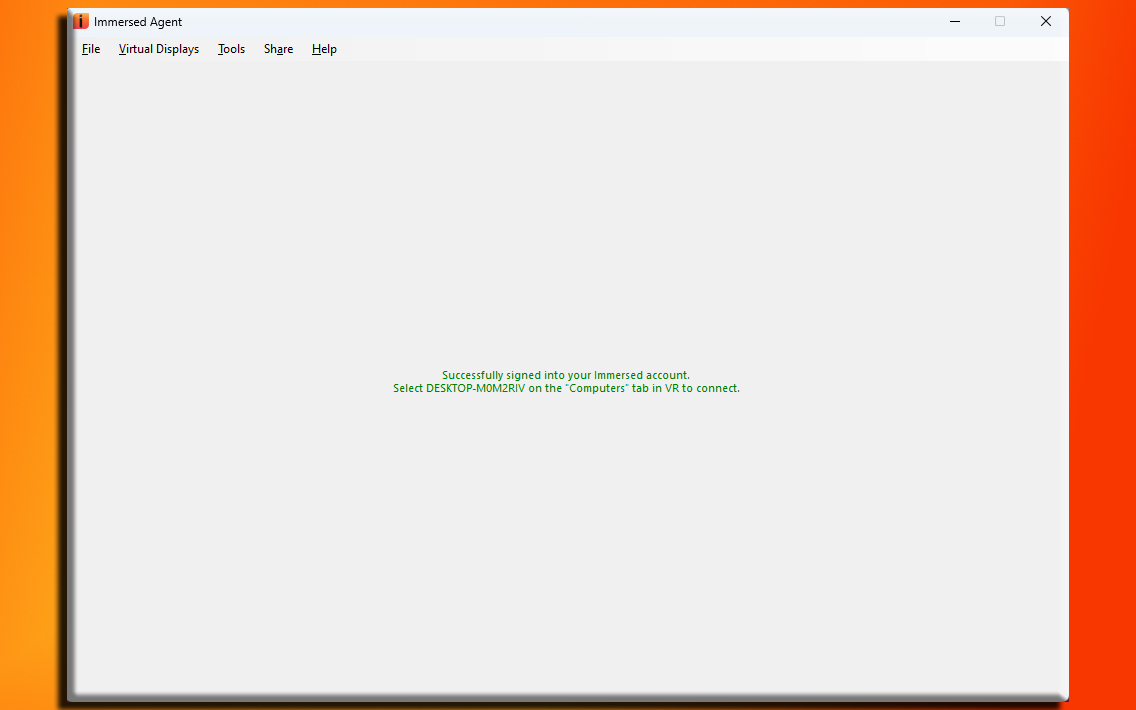Click the Immersed Agent app icon in title bar
Screen dimensions: 1136x710
81,22
